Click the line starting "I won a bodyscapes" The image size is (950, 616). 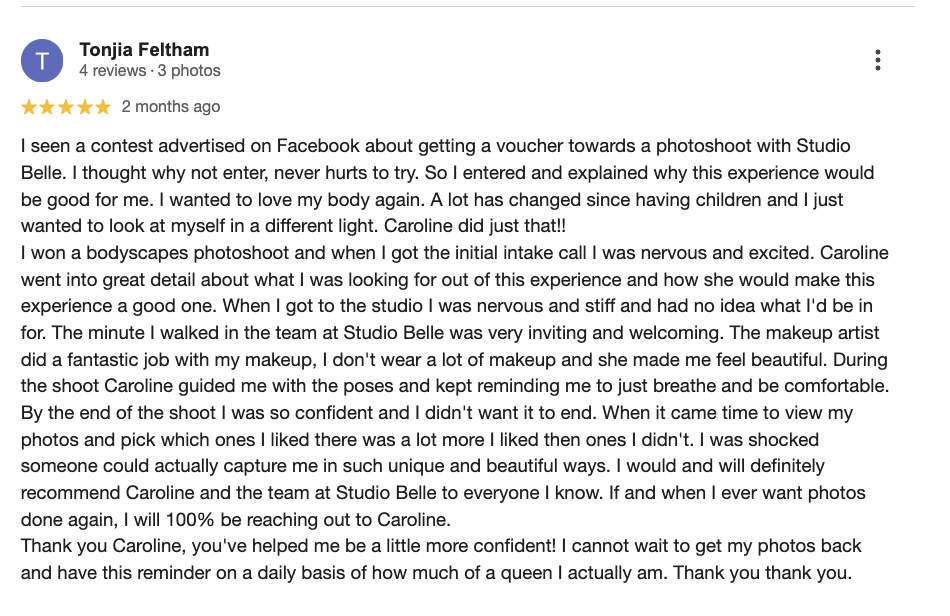(454, 253)
